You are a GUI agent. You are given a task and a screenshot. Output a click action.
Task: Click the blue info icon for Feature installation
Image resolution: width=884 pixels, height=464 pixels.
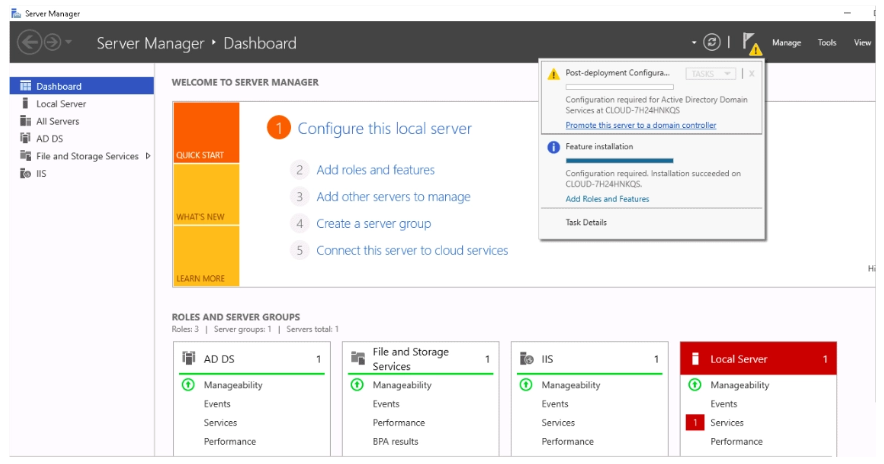[554, 147]
